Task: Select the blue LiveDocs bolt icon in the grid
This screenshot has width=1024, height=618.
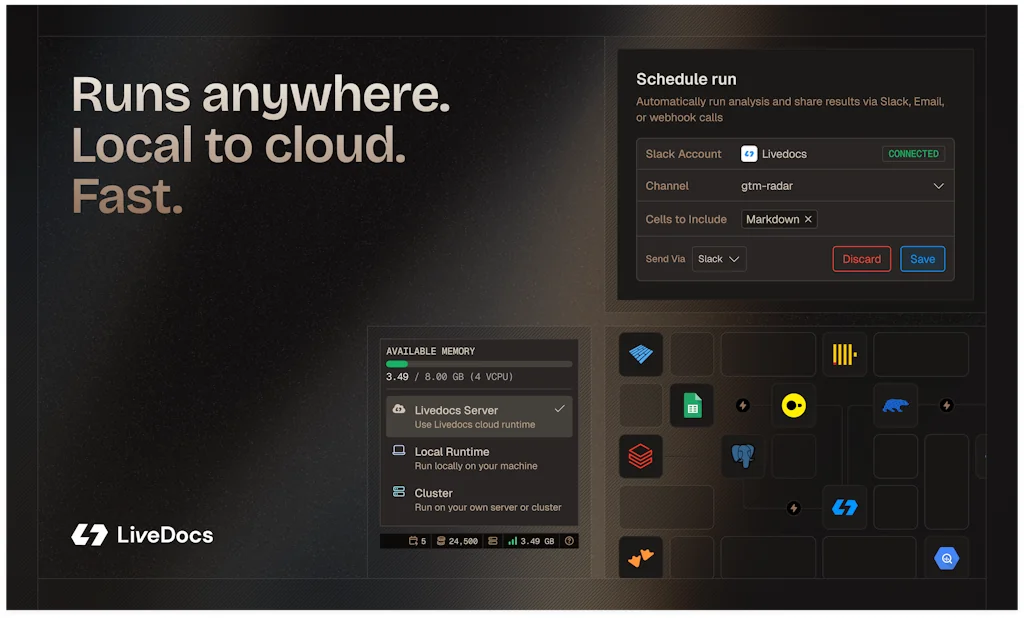Action: point(845,507)
